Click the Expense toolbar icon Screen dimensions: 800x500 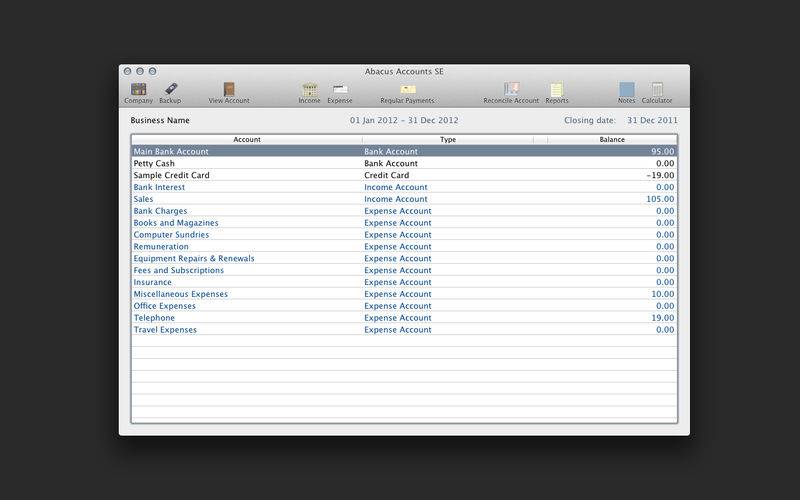[340, 93]
